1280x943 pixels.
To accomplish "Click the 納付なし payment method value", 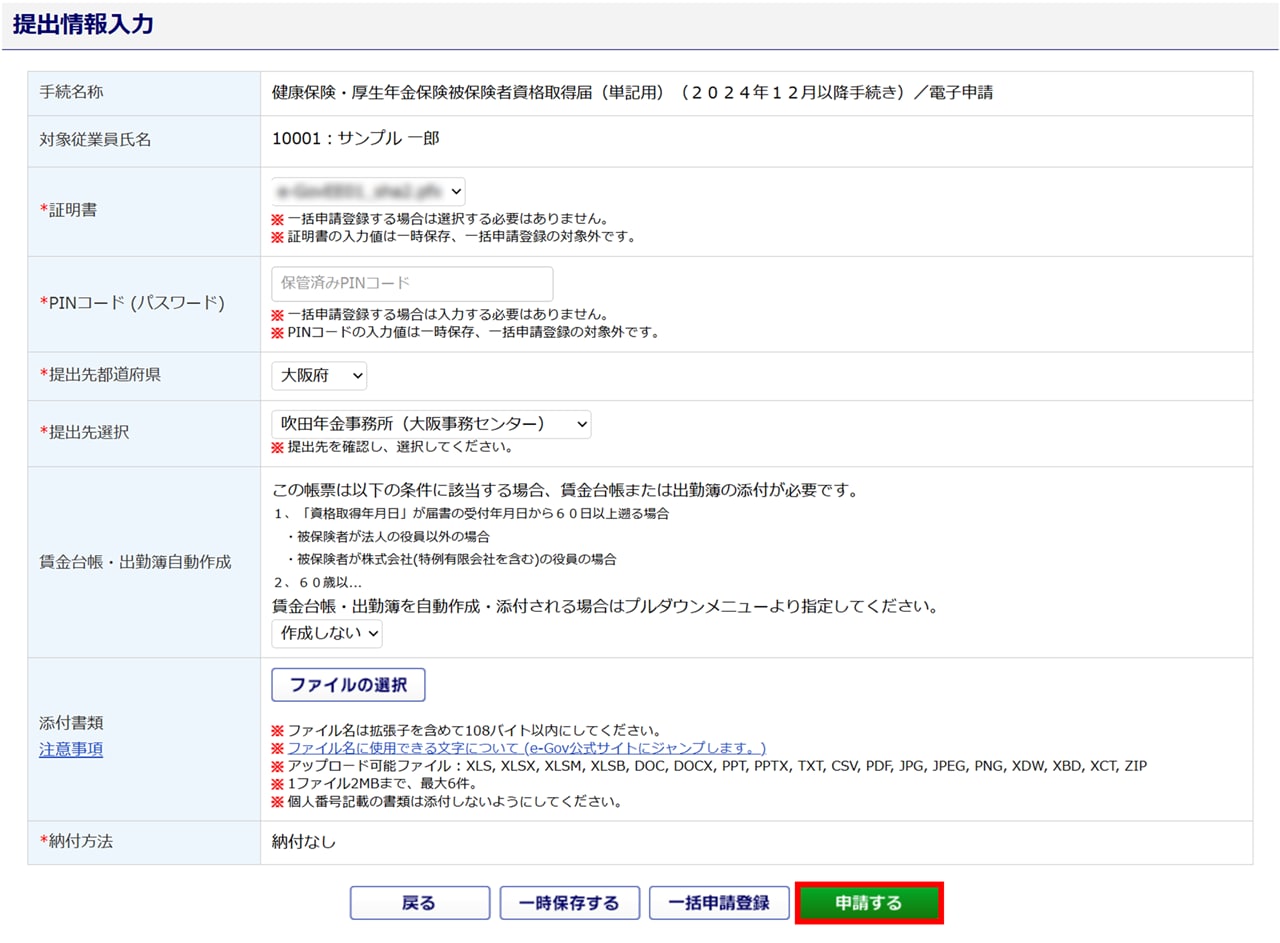I will pos(304,841).
